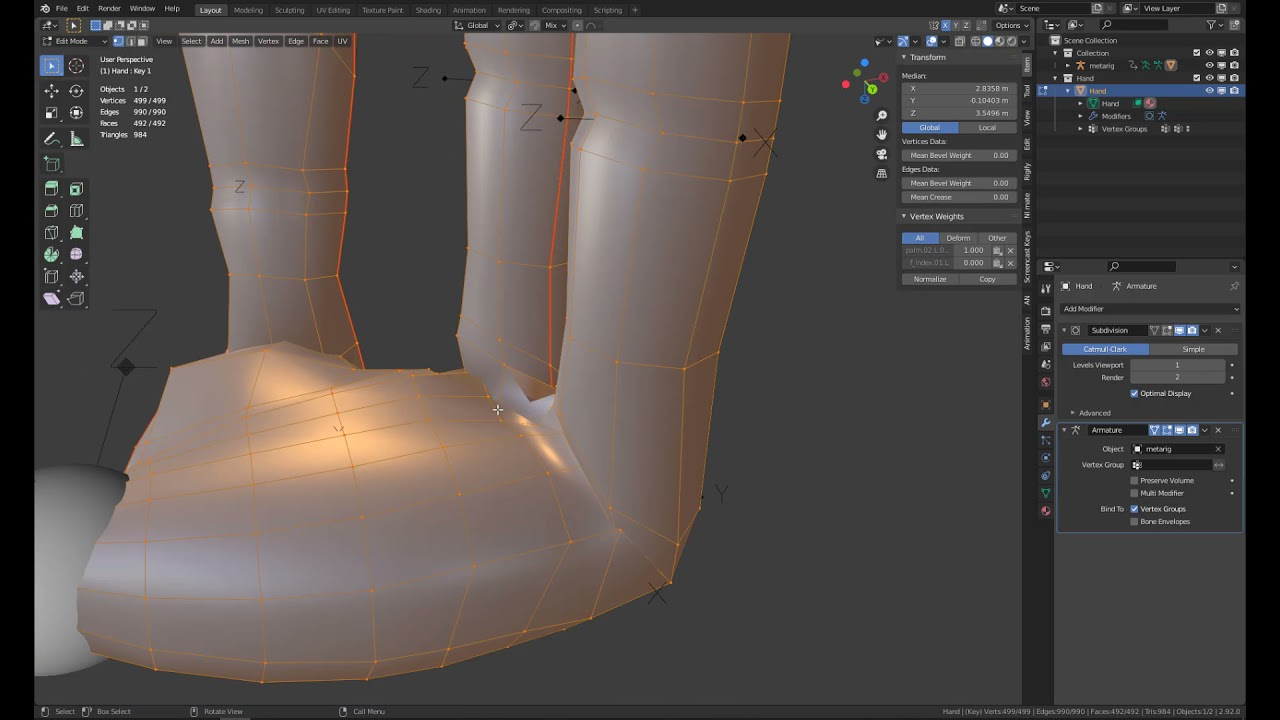Activate the Extrude Region tool

click(51, 189)
